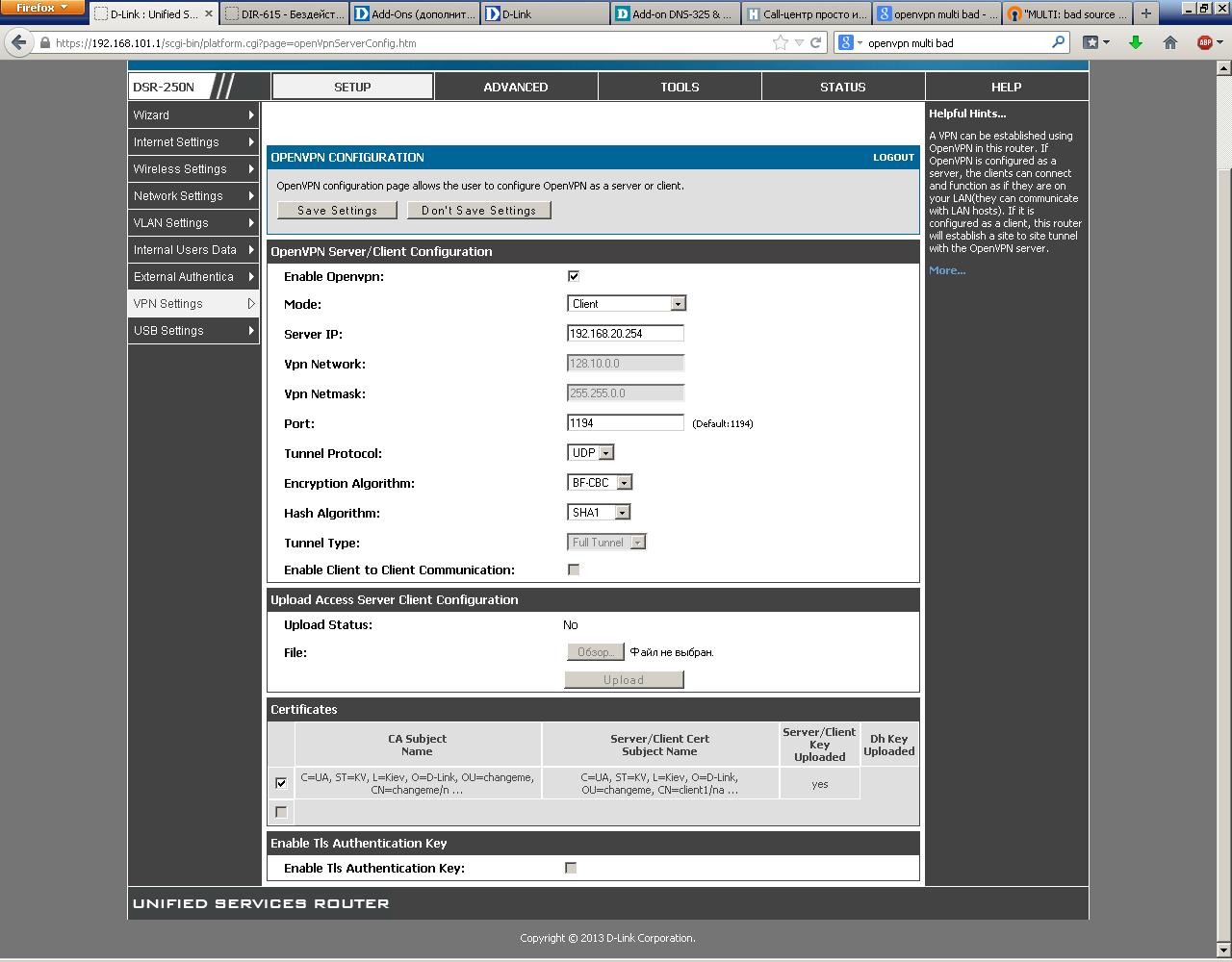Open the TOOLS router tab

coord(680,87)
